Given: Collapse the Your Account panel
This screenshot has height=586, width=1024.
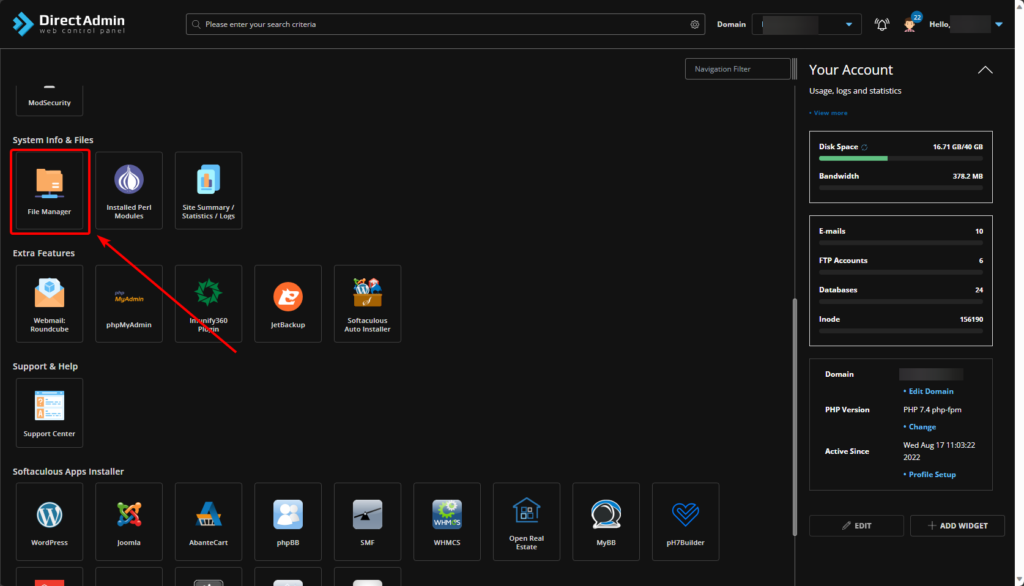Looking at the screenshot, I should pyautogui.click(x=985, y=70).
